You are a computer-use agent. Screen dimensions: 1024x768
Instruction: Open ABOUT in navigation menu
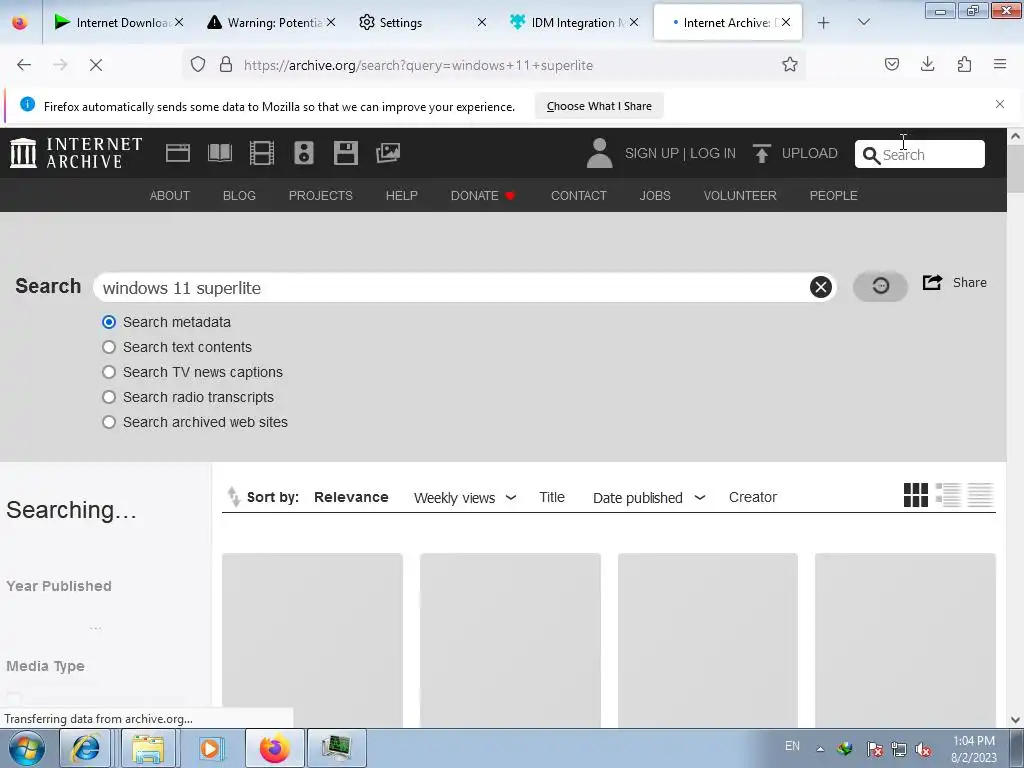[170, 195]
